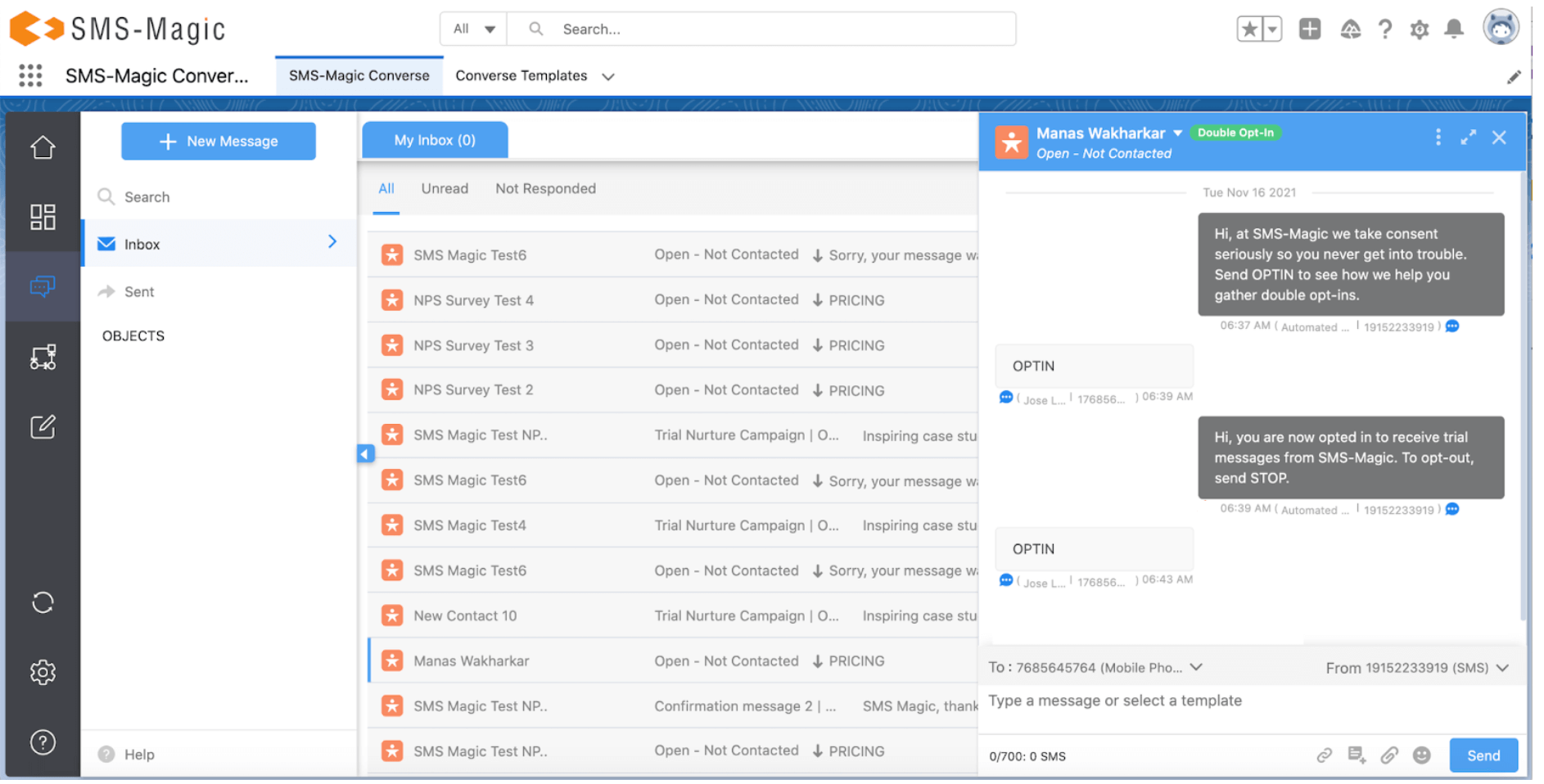
Task: Switch to Converse Templates tab
Action: pos(521,75)
